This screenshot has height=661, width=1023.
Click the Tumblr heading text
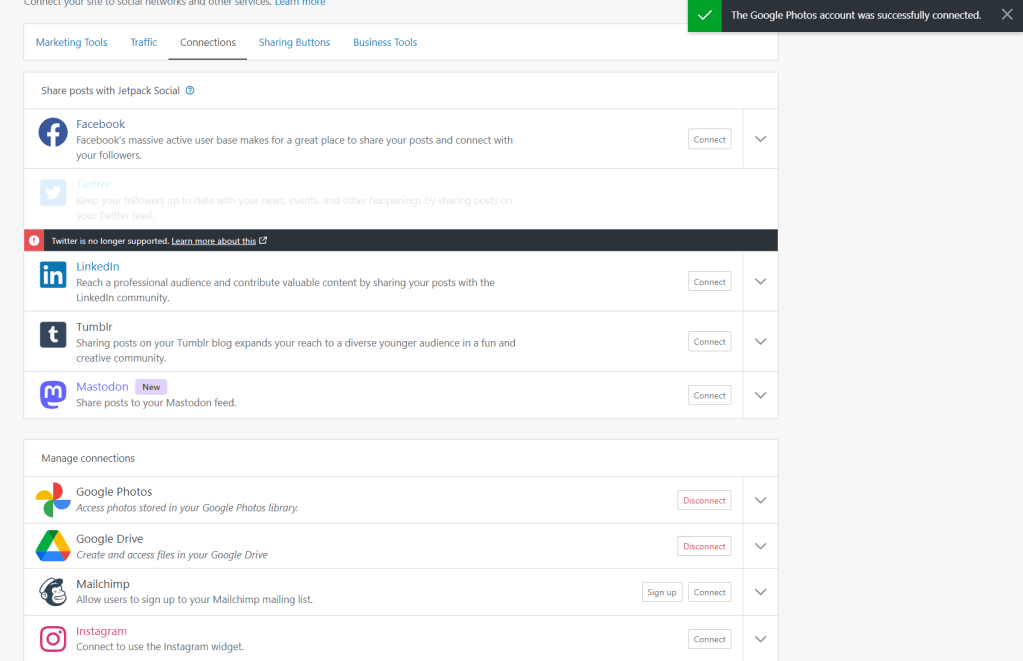(94, 327)
